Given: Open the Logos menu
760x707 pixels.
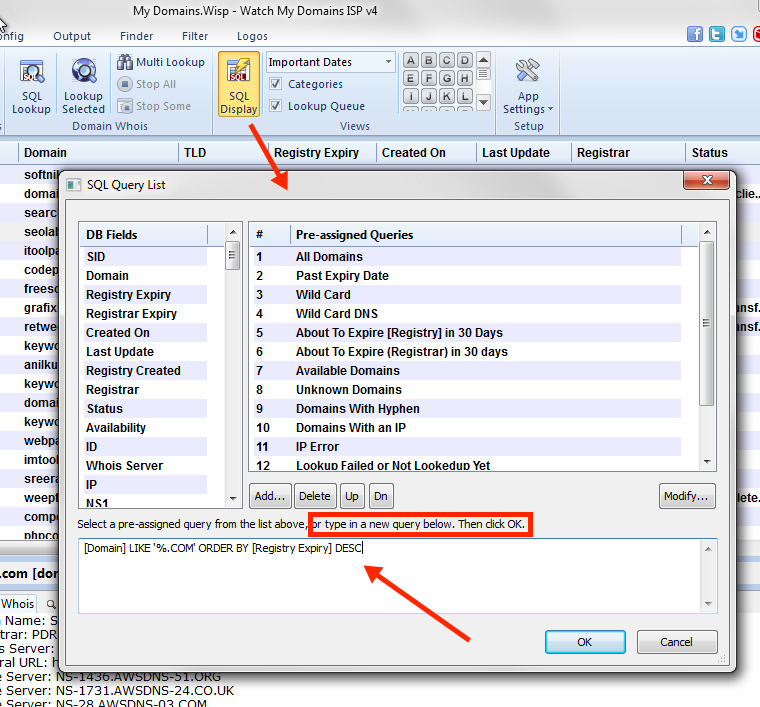Looking at the screenshot, I should (x=252, y=36).
